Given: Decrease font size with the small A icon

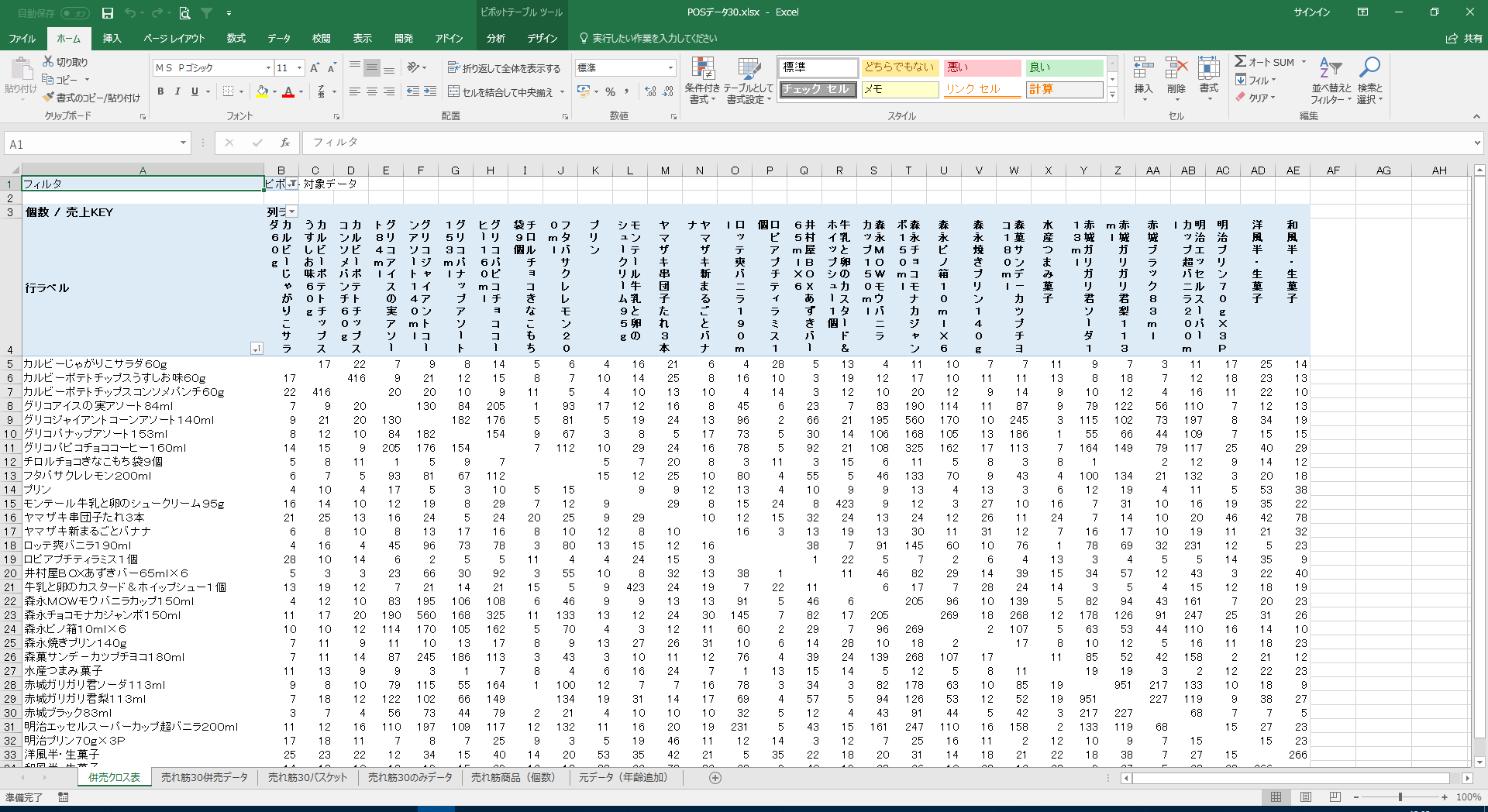Looking at the screenshot, I should pyautogui.click(x=331, y=68).
